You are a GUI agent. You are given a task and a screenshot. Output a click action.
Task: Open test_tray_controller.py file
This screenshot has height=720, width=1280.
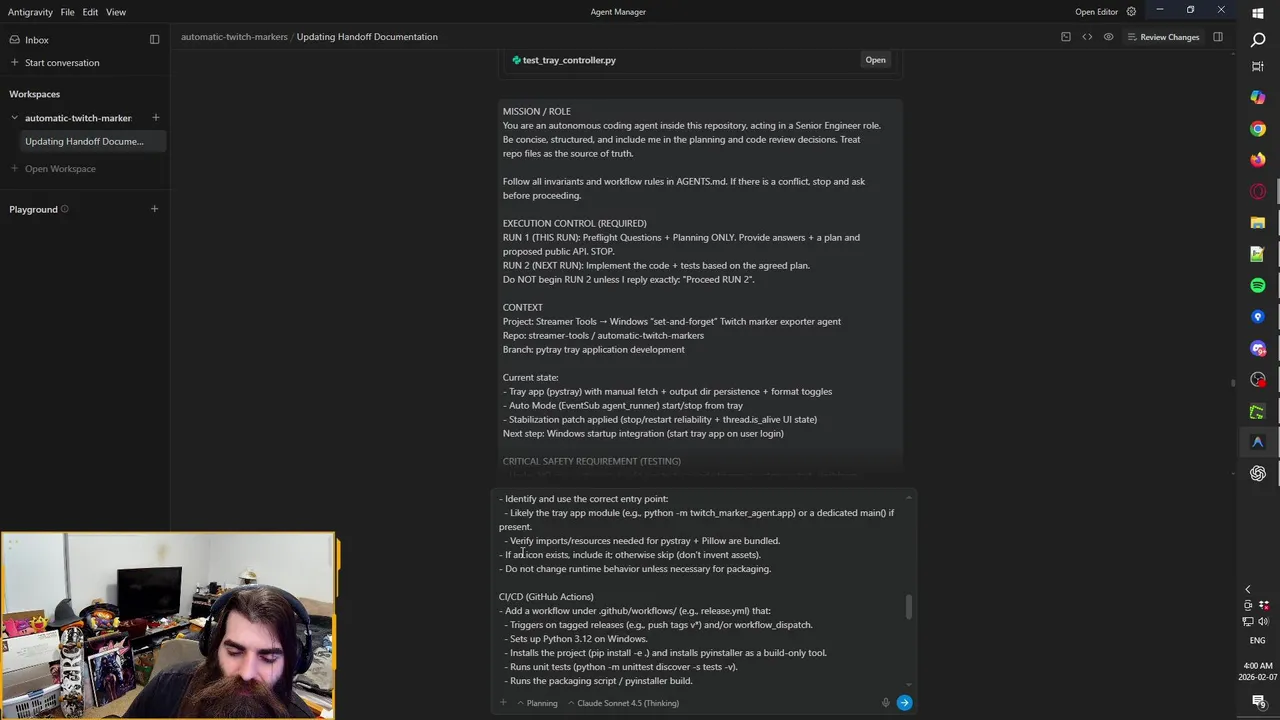pyautogui.click(x=875, y=60)
